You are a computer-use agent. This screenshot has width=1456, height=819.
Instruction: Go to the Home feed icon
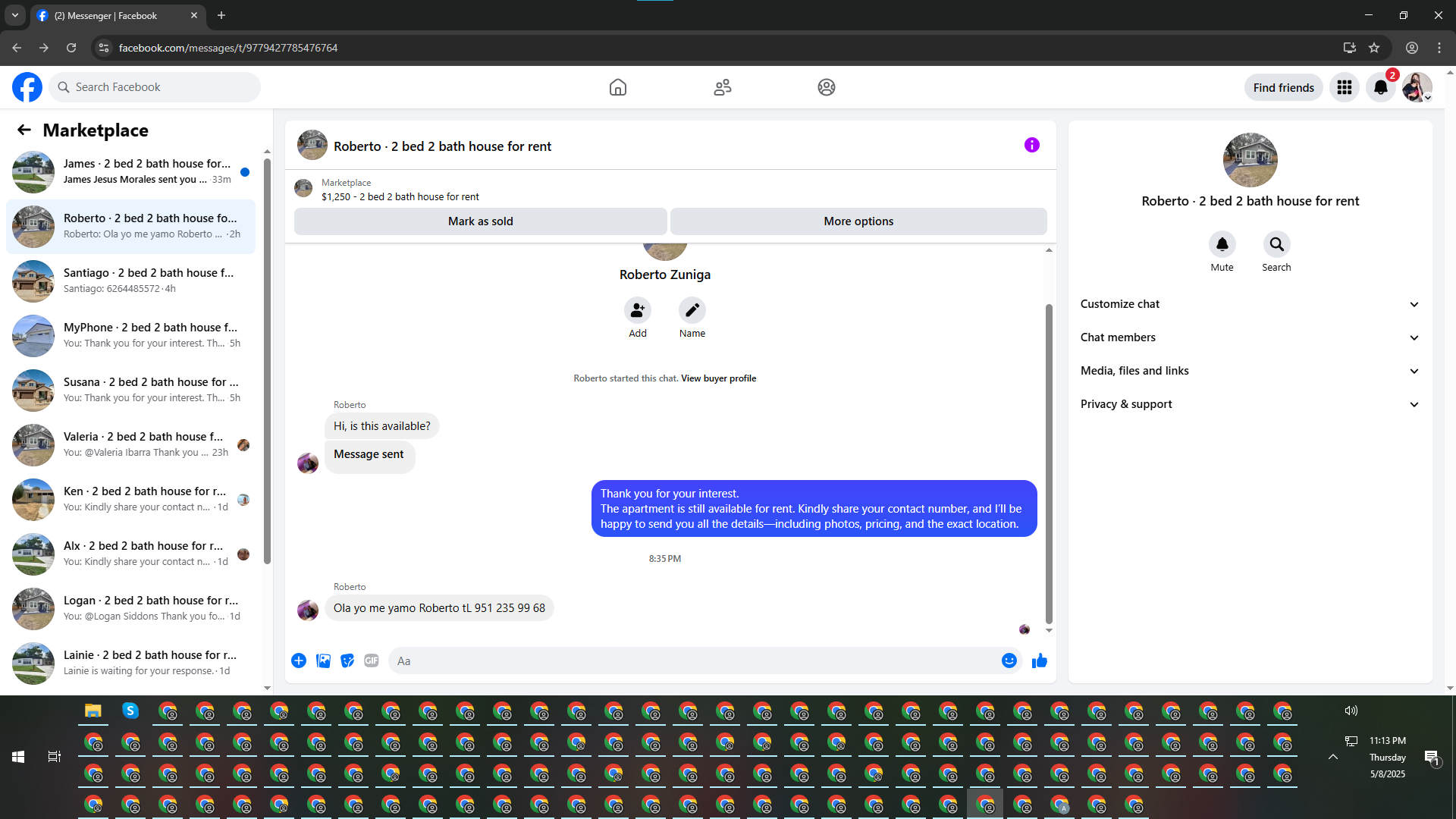point(618,87)
